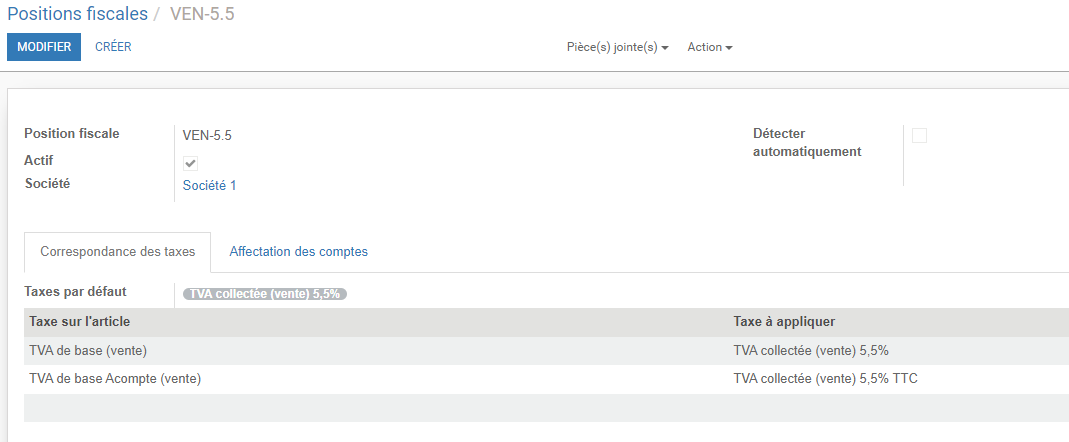Sort by Taxe à appliquer column header
This screenshot has height=442, width=1069.
coord(784,321)
